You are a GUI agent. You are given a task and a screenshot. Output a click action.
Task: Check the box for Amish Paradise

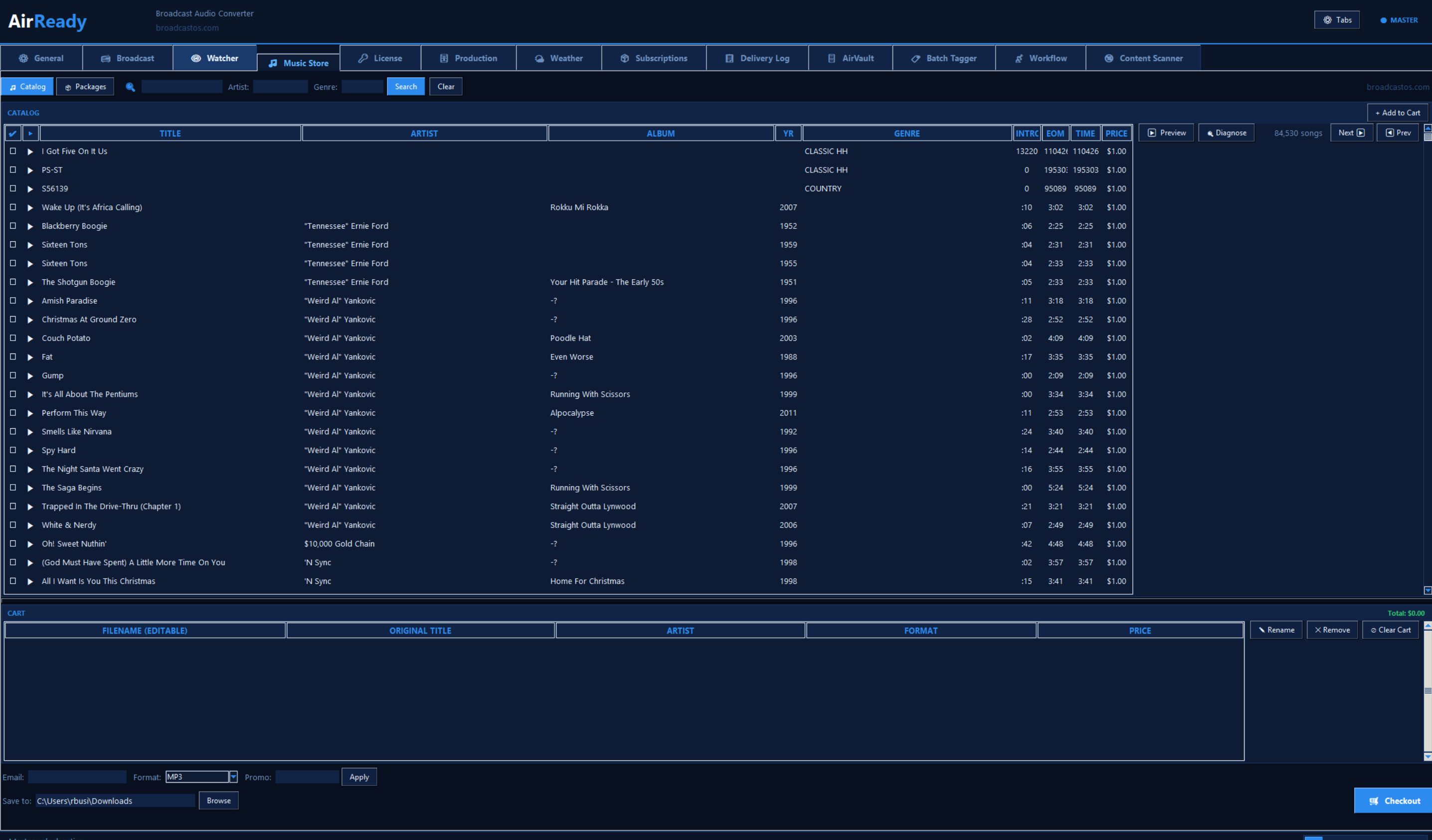coord(12,301)
